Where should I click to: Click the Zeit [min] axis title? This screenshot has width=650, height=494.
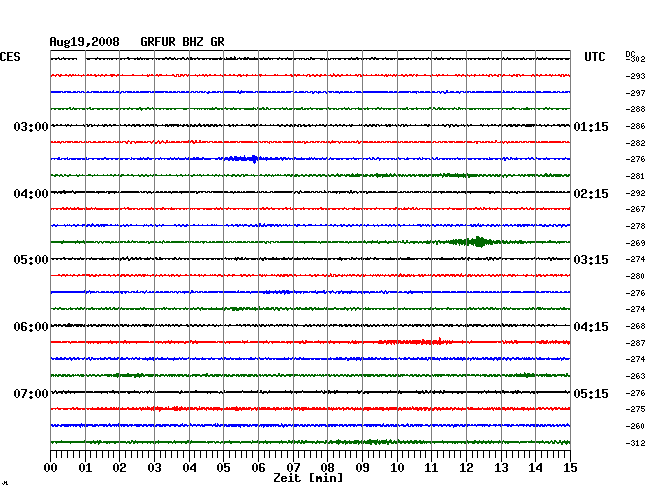tap(308, 478)
